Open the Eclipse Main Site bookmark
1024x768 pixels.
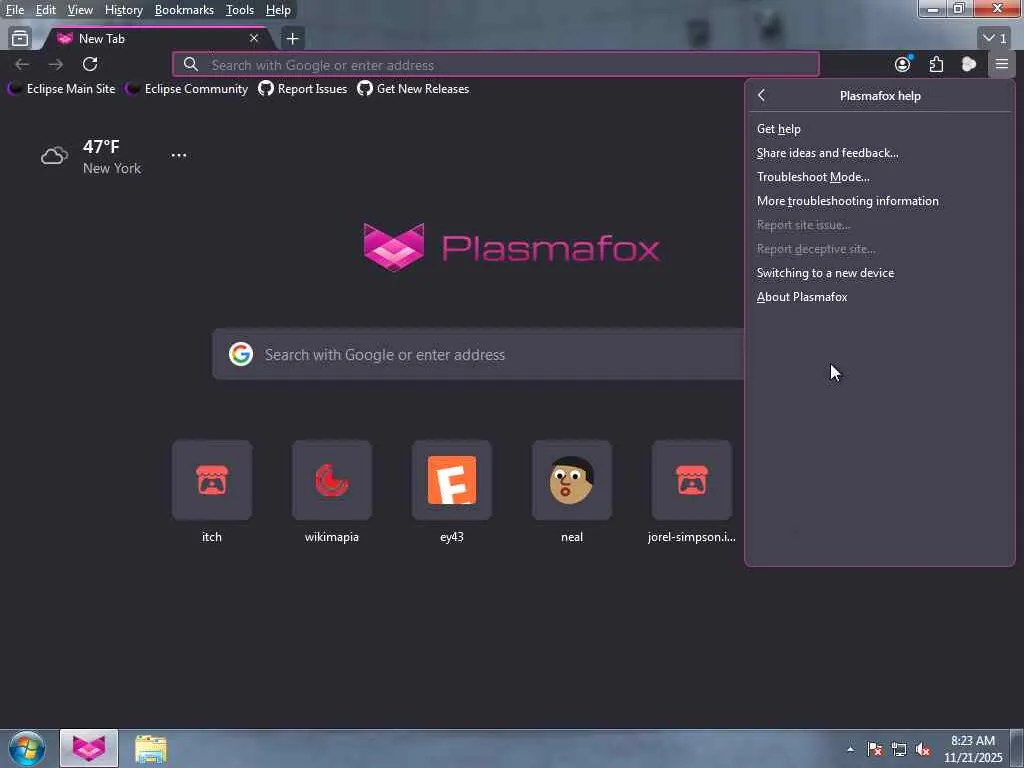click(61, 89)
